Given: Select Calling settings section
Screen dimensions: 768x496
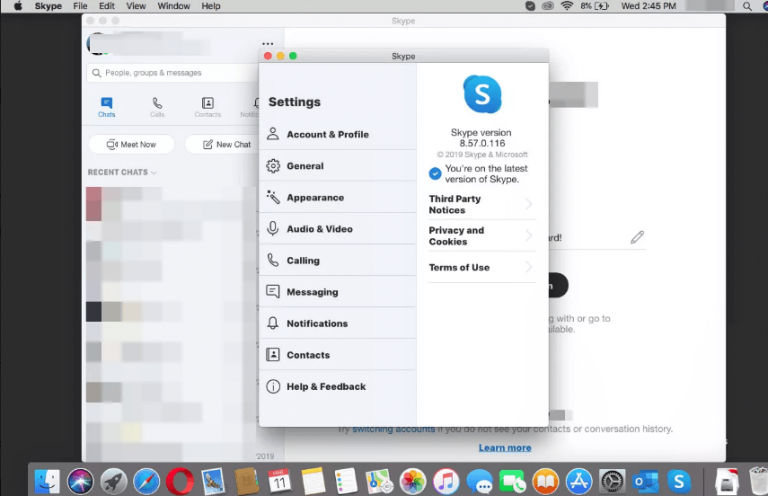Looking at the screenshot, I should 337,260.
